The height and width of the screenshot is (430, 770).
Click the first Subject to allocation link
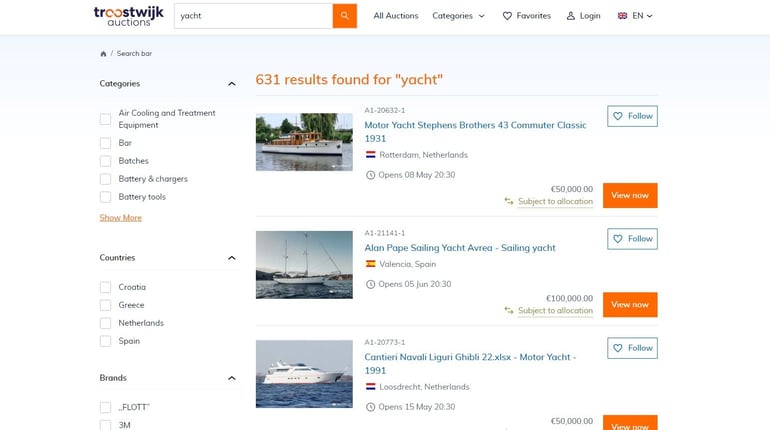click(x=555, y=202)
